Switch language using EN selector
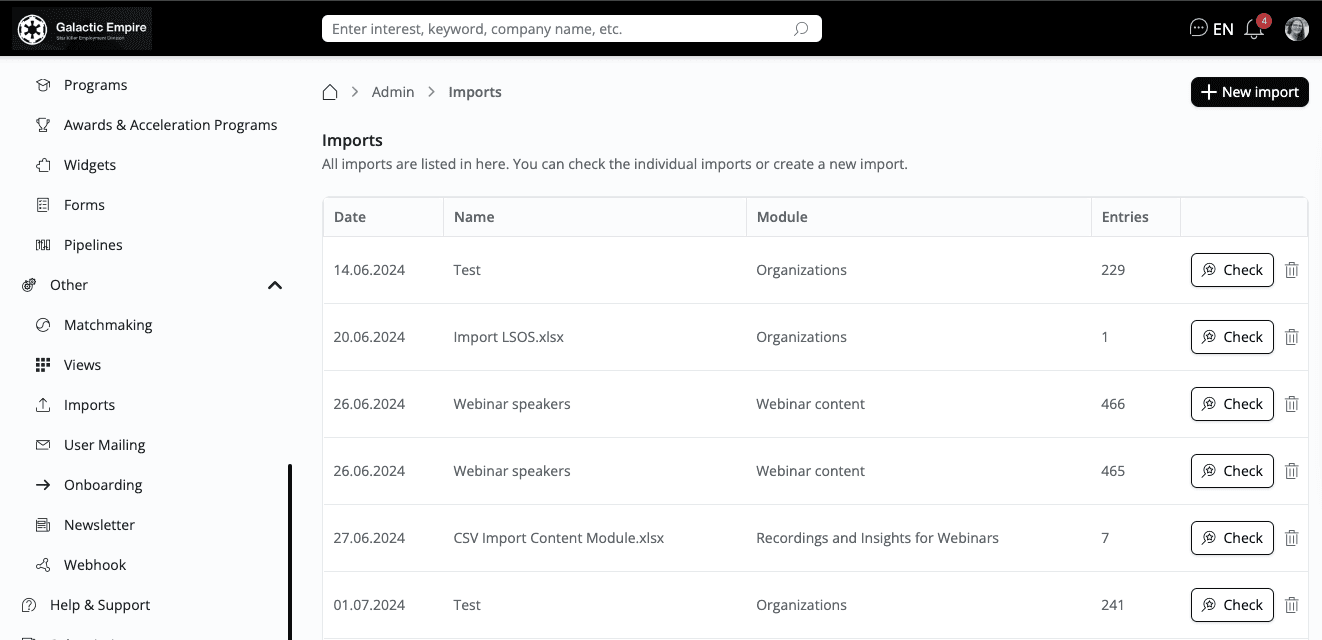1322x640 pixels. (x=1223, y=29)
